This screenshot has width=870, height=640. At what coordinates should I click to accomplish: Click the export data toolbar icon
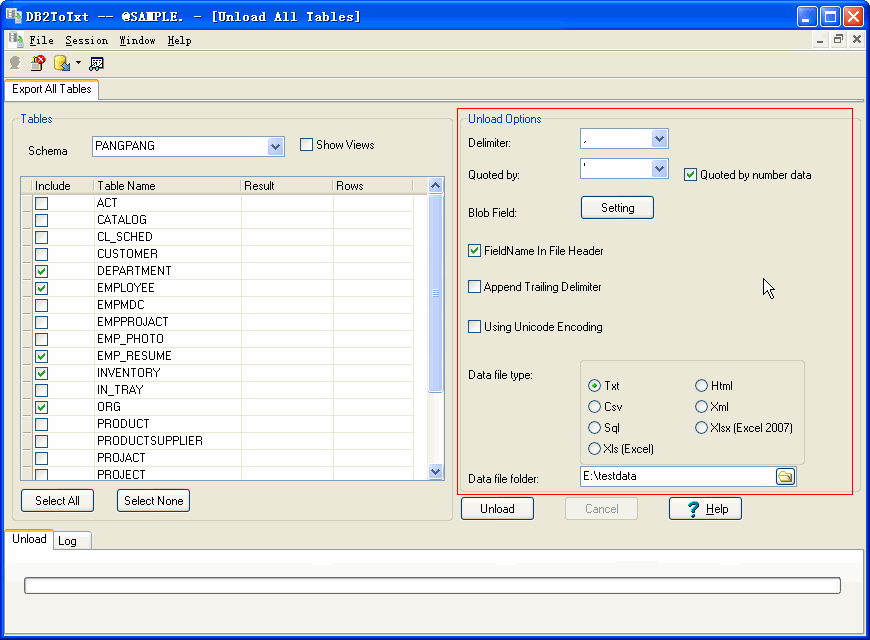pyautogui.click(x=62, y=63)
